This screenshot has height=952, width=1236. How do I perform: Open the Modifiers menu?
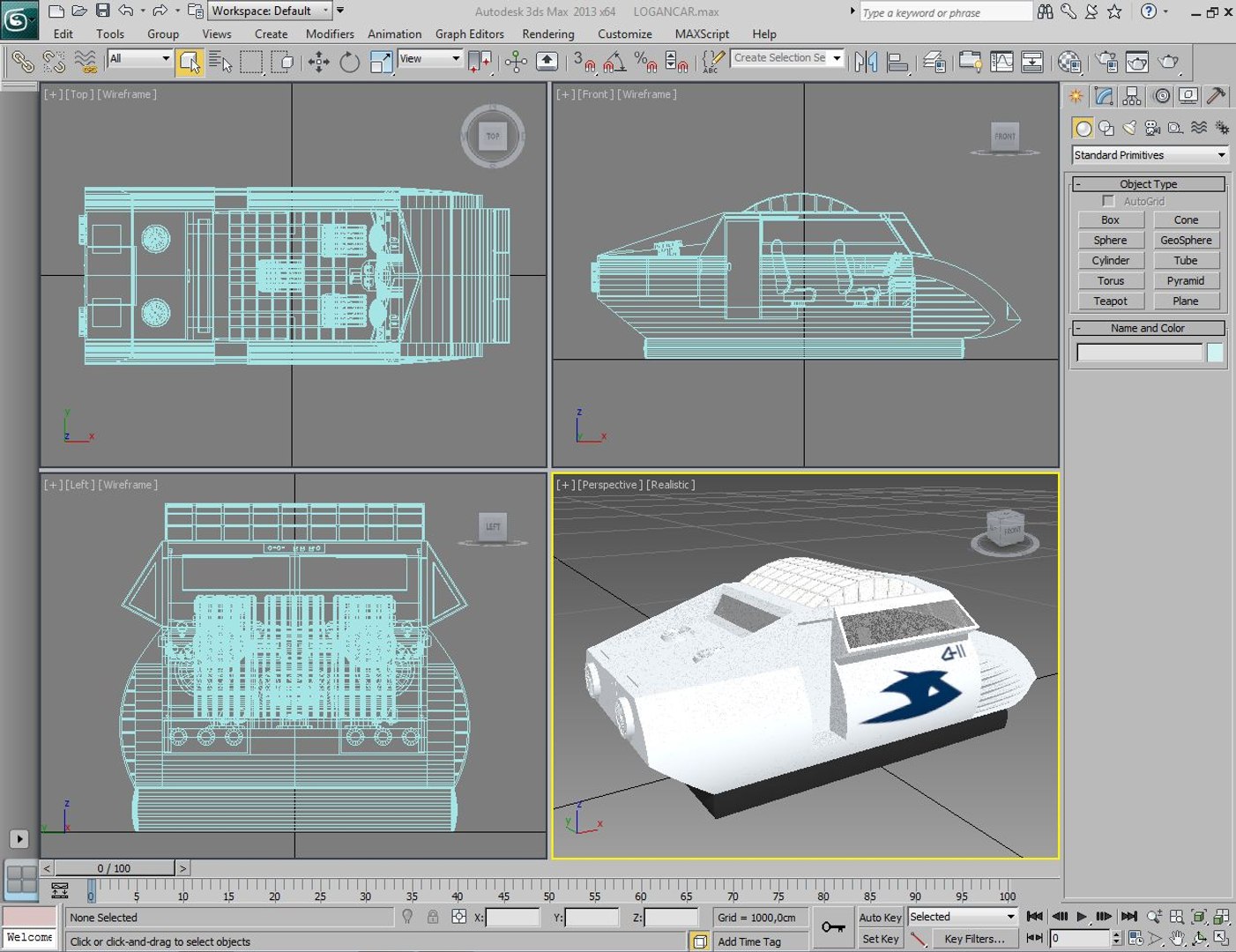tap(329, 33)
